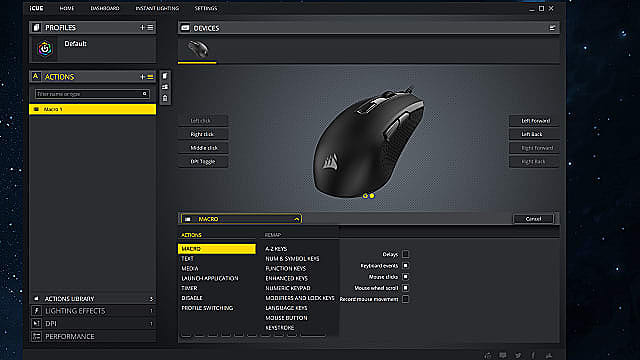Click the Profiles panel icon
The image size is (640, 360).
(x=36, y=27)
